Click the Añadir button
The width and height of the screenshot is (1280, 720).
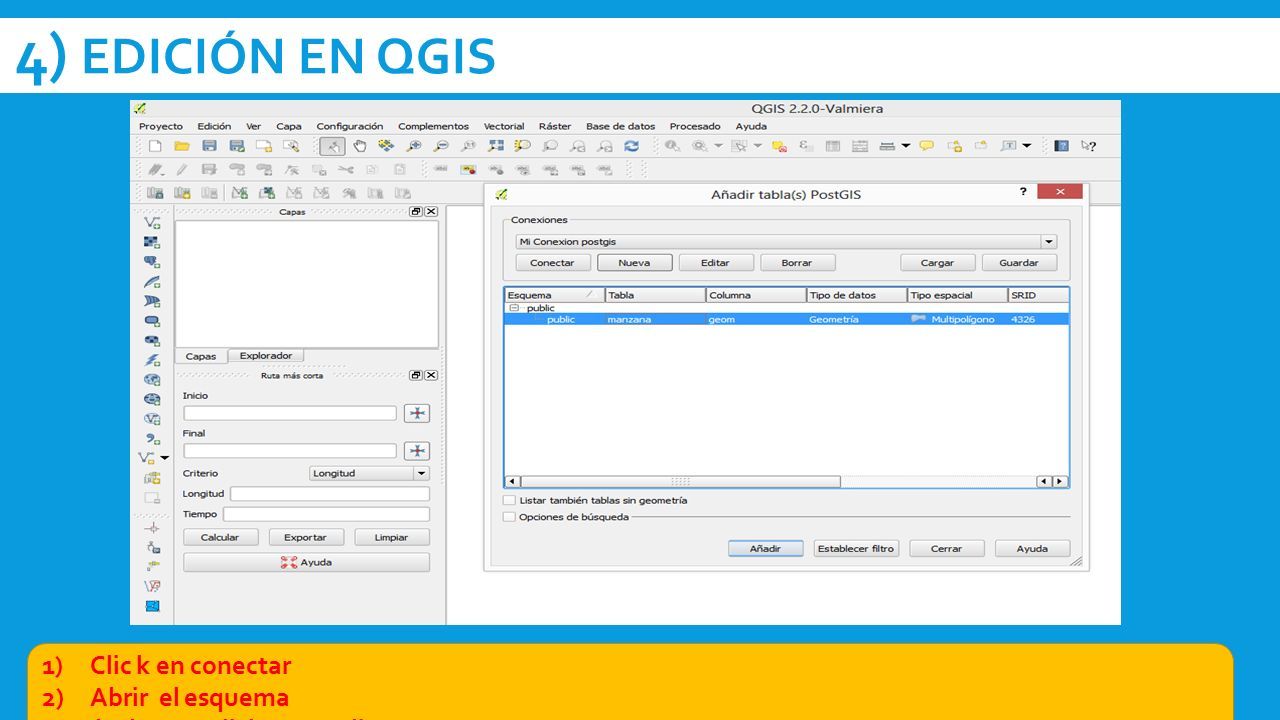765,548
